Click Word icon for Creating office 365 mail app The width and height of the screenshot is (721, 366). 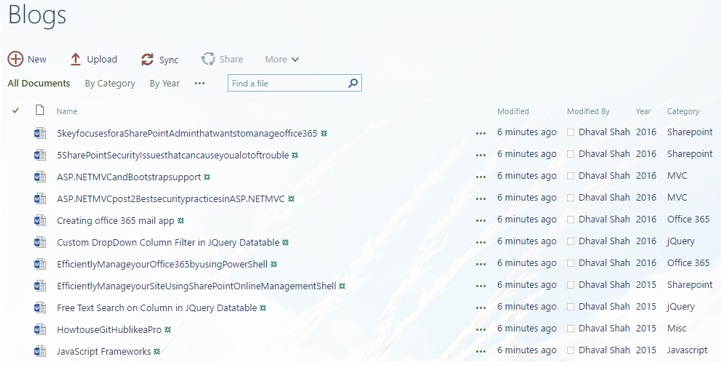tap(40, 221)
